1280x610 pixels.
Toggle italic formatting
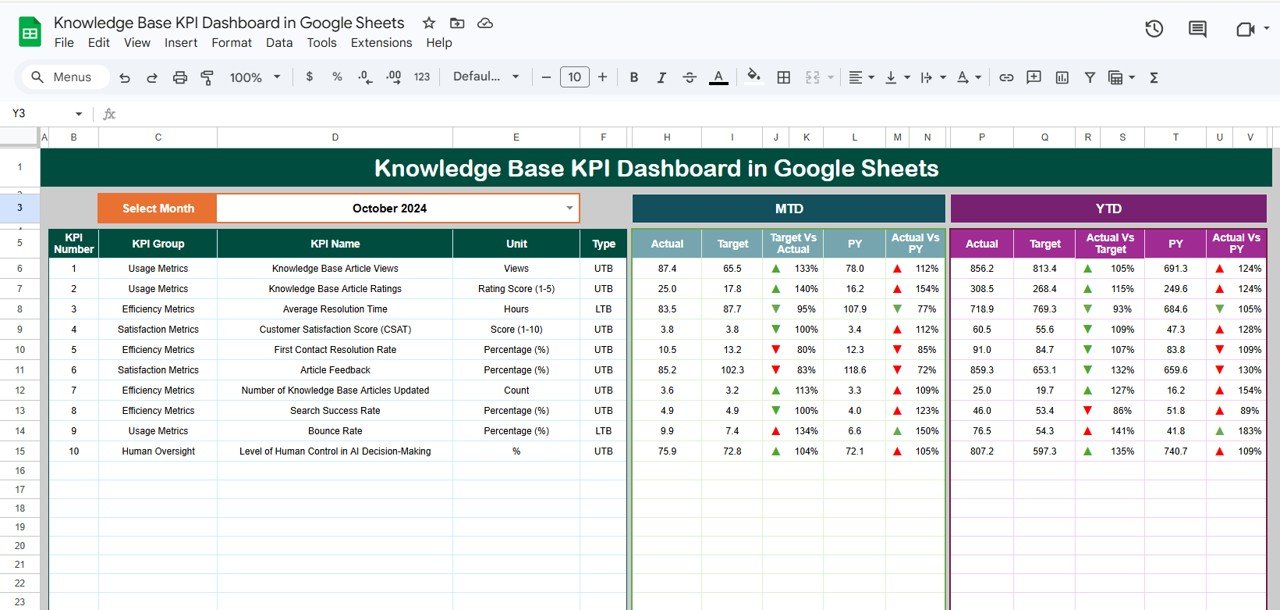click(661, 77)
